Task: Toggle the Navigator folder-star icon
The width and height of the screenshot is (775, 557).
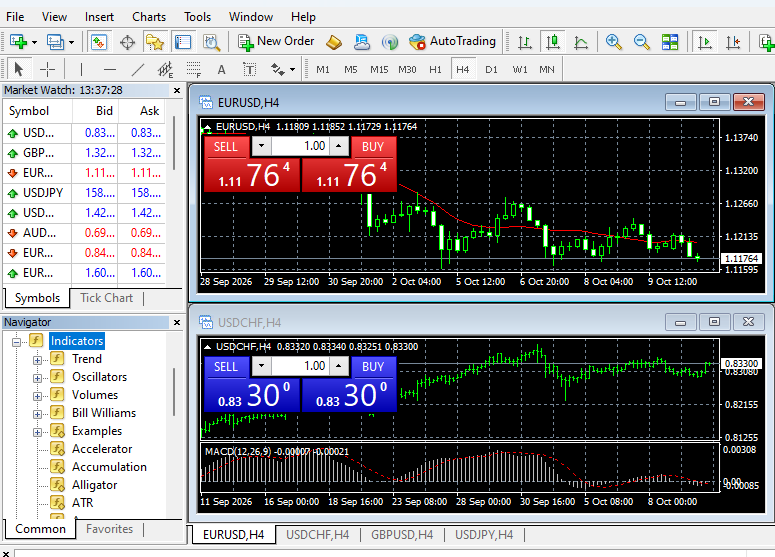Action: coord(155,42)
